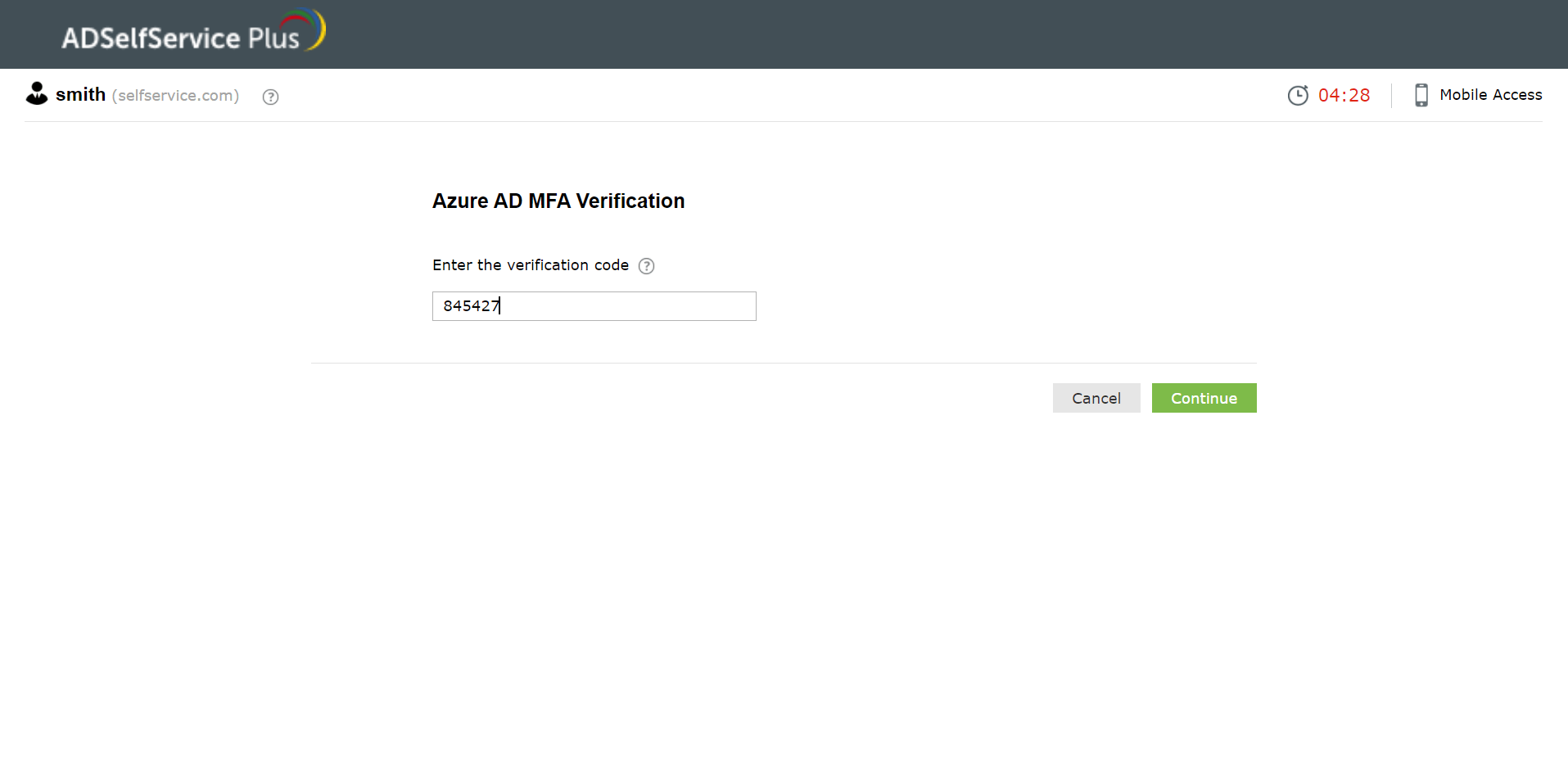Click the user avatar icon beside smith

coord(37,94)
